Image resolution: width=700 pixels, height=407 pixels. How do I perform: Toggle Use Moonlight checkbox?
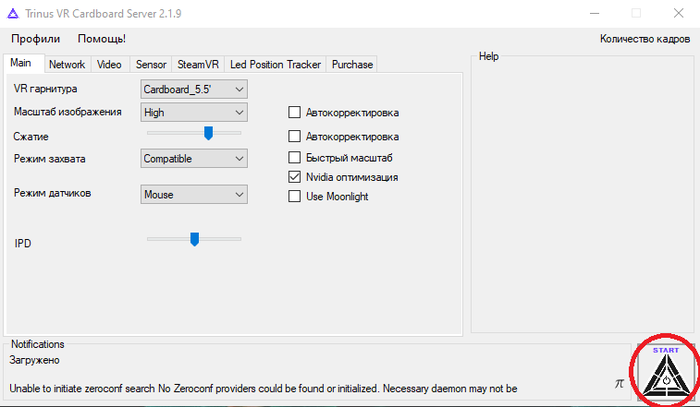pos(294,196)
